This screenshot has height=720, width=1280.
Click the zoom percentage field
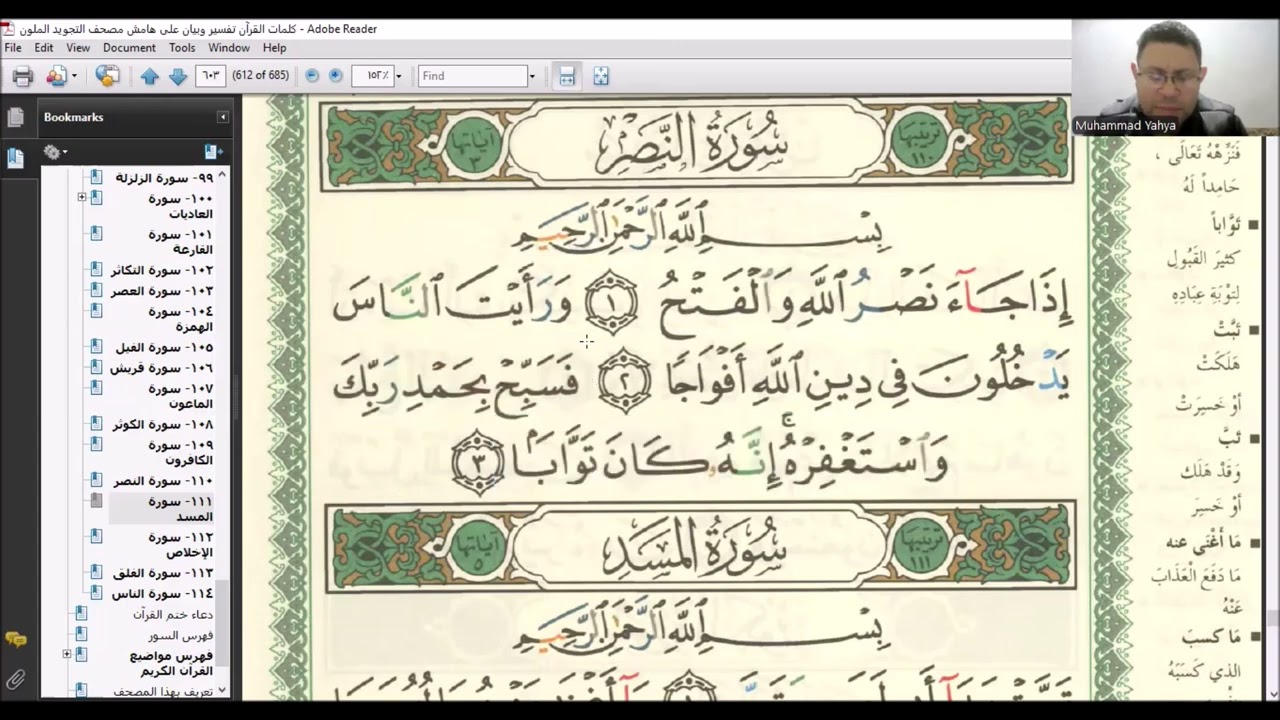[x=372, y=76]
